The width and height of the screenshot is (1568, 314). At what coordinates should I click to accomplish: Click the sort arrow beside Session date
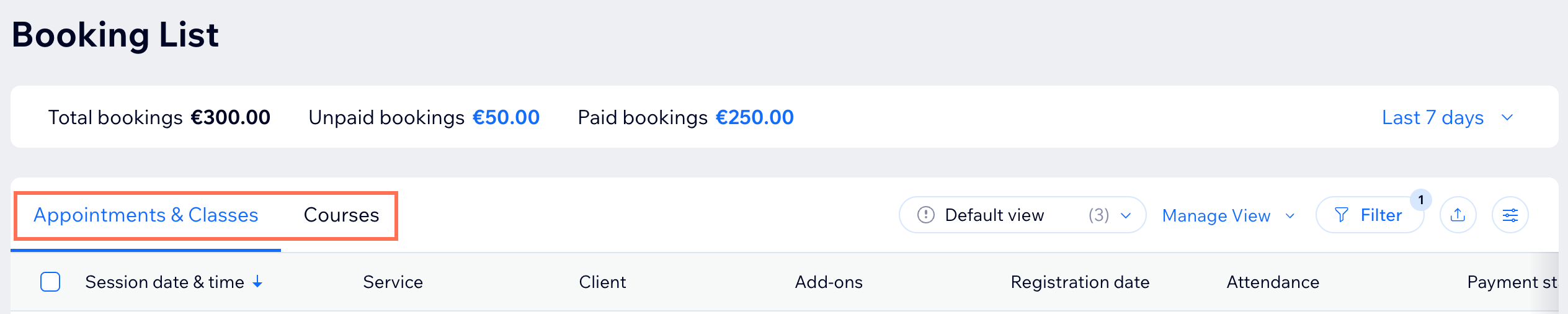pos(257,282)
